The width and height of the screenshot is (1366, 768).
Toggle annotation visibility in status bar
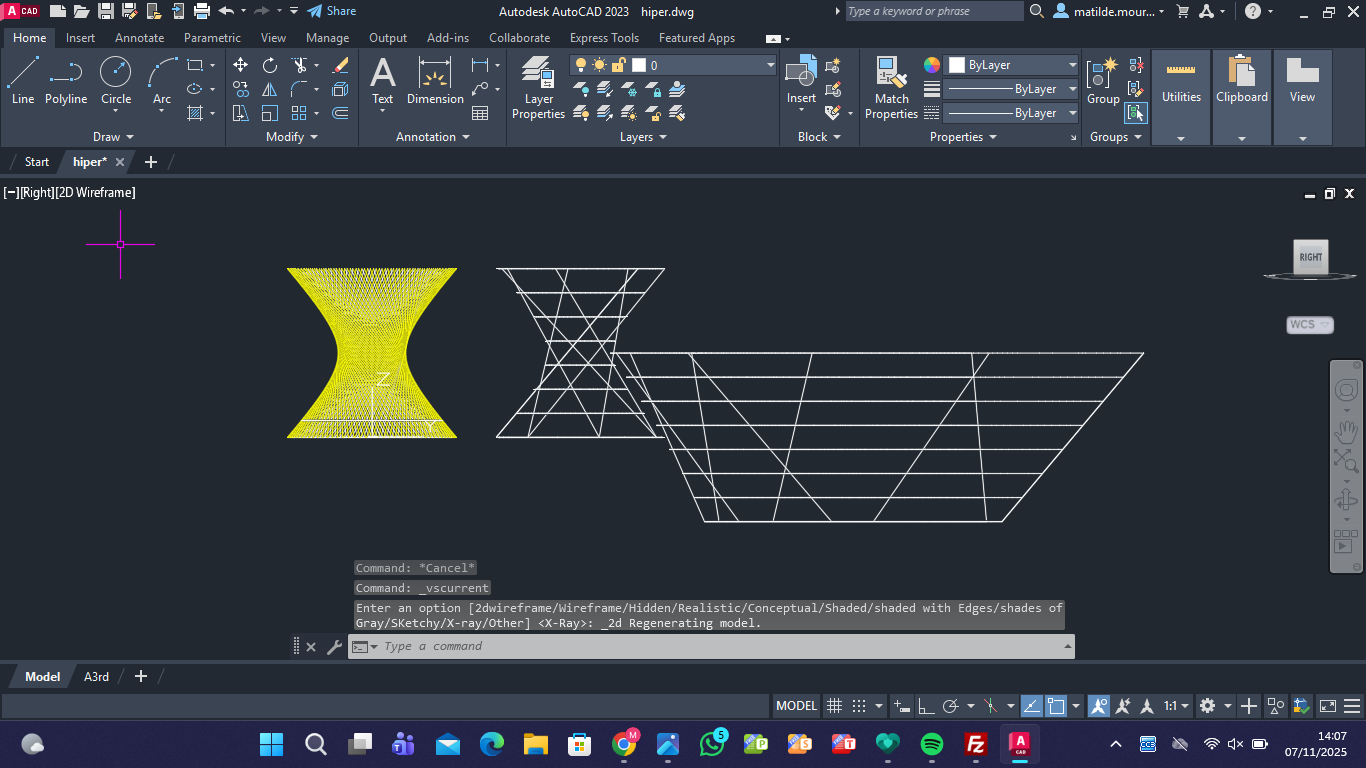[1099, 706]
